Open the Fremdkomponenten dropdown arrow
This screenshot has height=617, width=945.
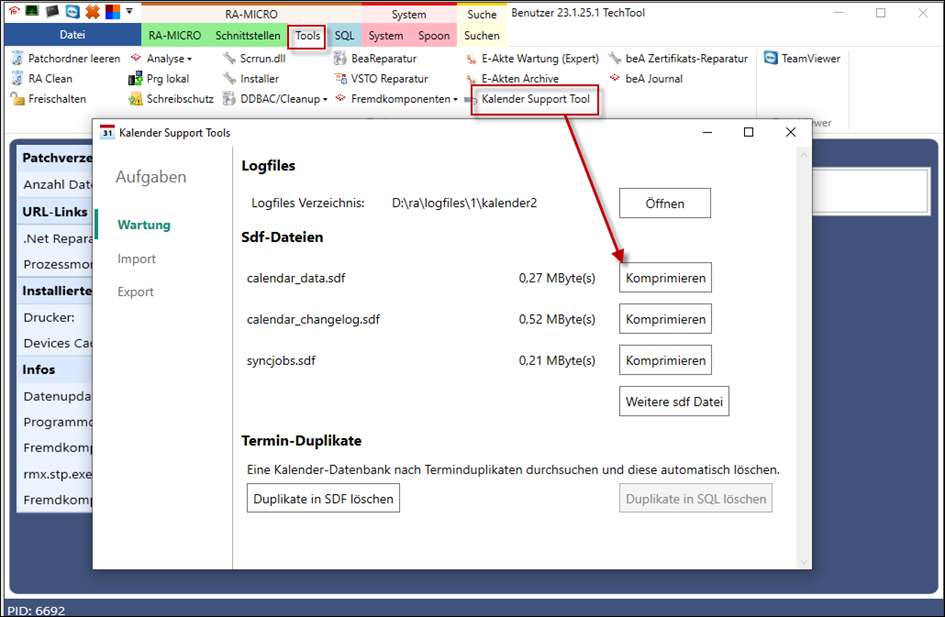click(456, 99)
